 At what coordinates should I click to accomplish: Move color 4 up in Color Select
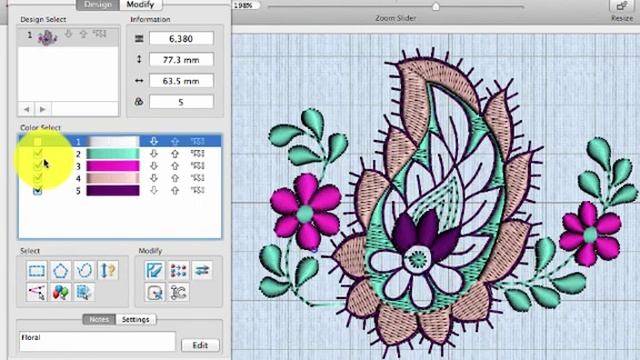point(175,178)
